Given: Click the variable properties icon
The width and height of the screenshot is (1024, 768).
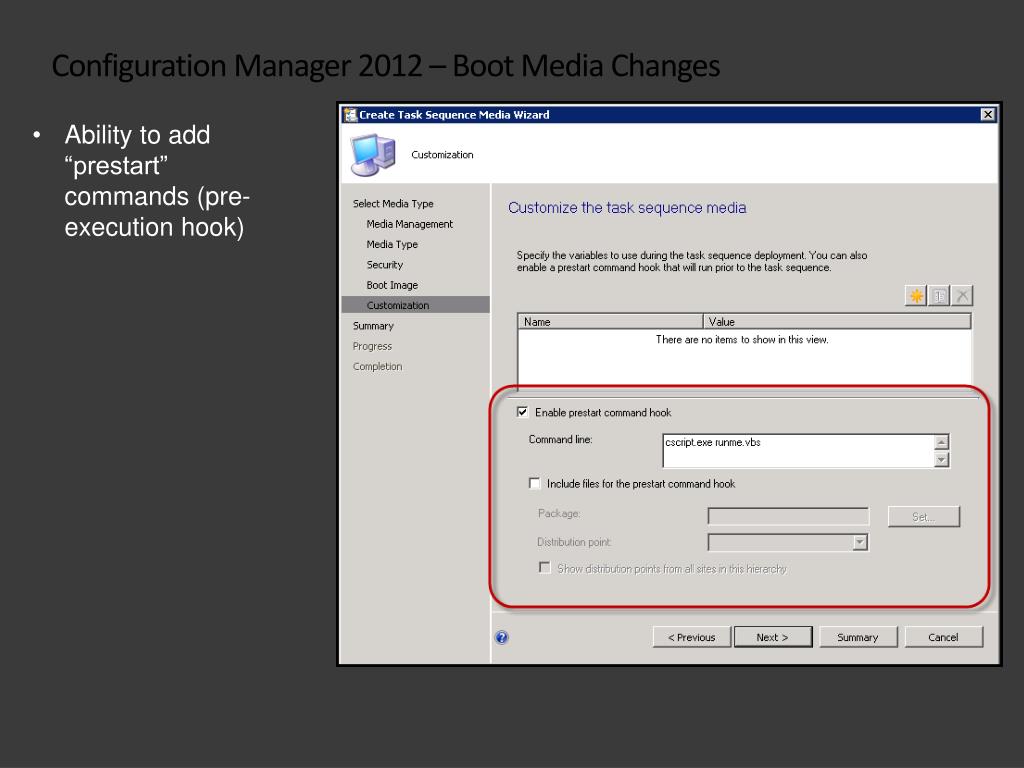Looking at the screenshot, I should pos(939,296).
